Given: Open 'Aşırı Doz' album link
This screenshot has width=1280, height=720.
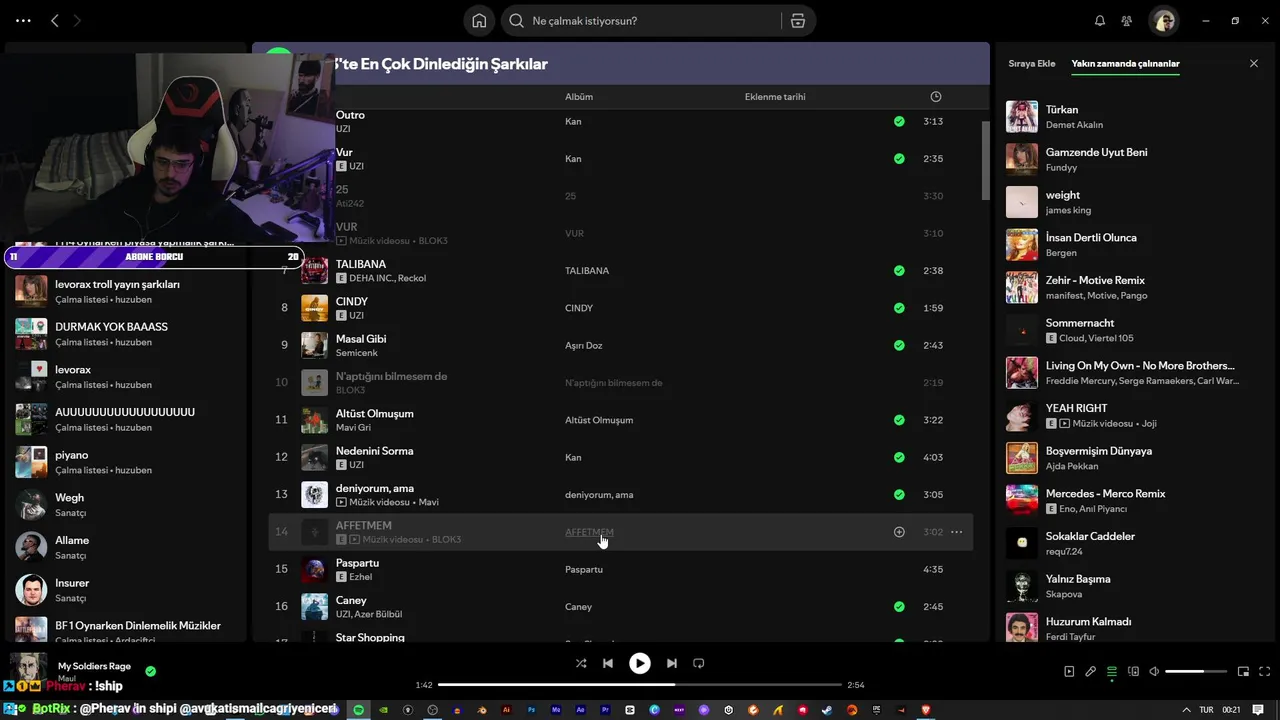Looking at the screenshot, I should pos(584,346).
